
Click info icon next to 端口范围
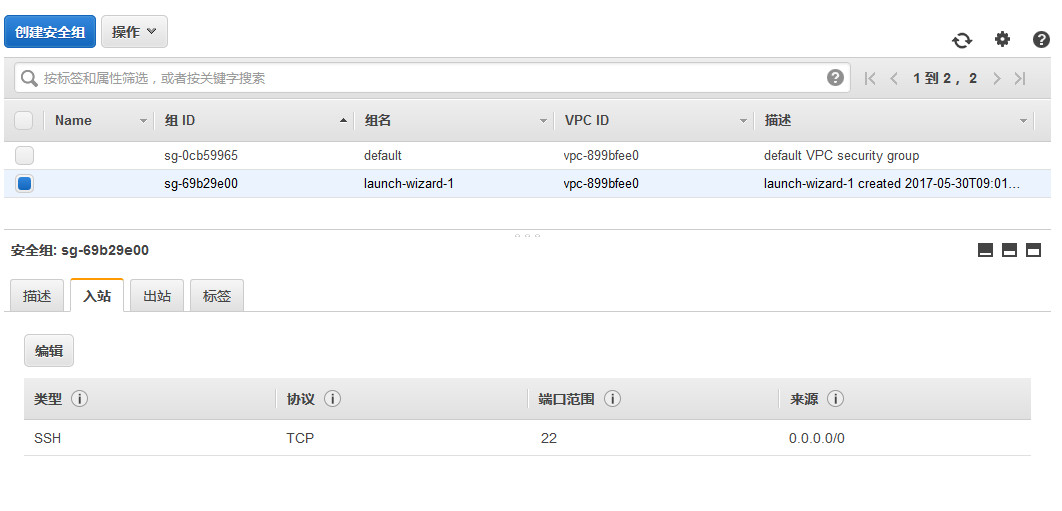(612, 399)
